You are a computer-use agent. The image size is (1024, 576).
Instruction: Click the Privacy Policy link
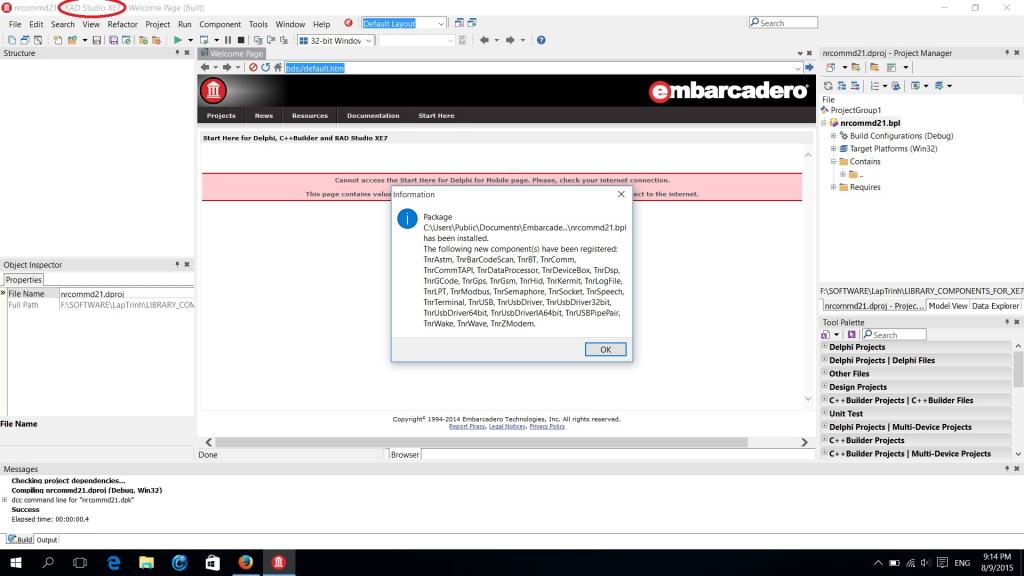point(547,426)
